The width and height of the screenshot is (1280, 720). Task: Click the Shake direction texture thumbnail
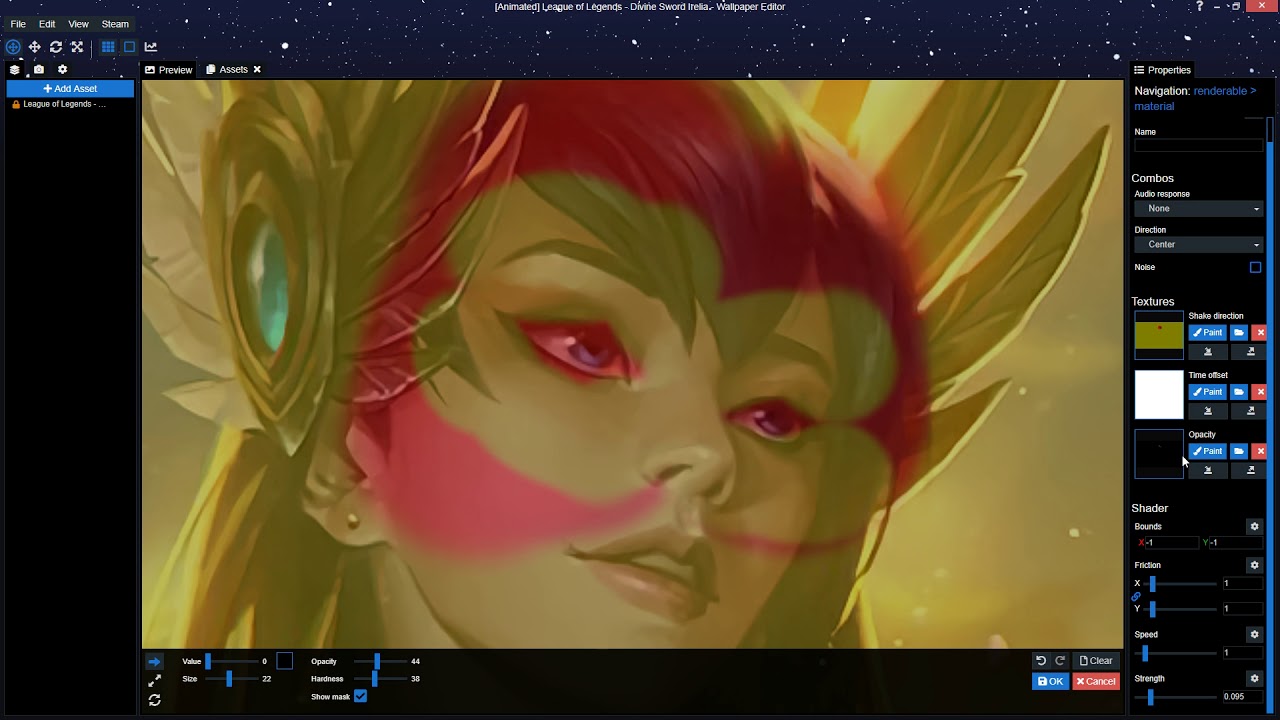[1159, 335]
